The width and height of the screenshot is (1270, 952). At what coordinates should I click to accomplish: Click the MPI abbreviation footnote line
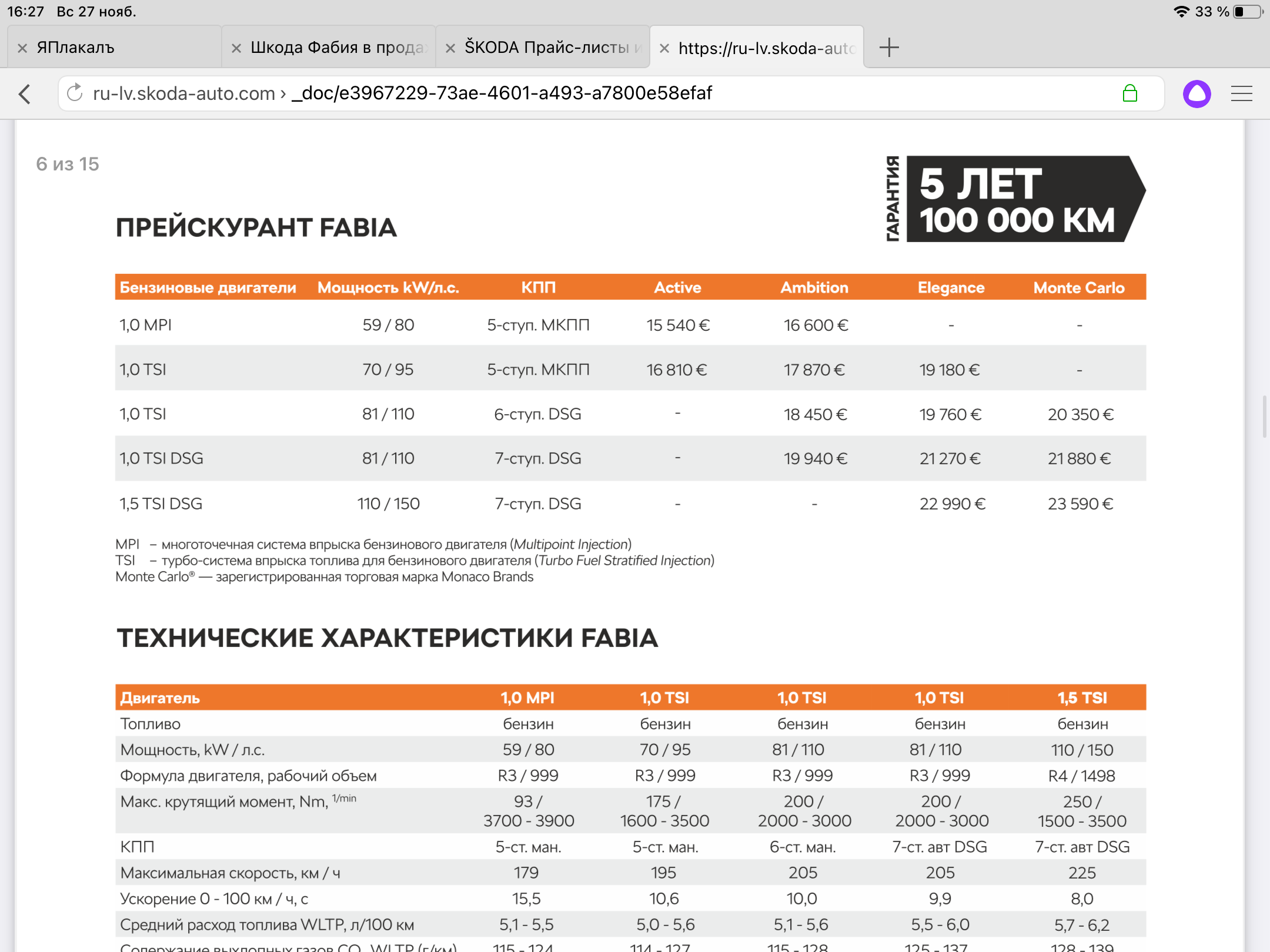373,544
